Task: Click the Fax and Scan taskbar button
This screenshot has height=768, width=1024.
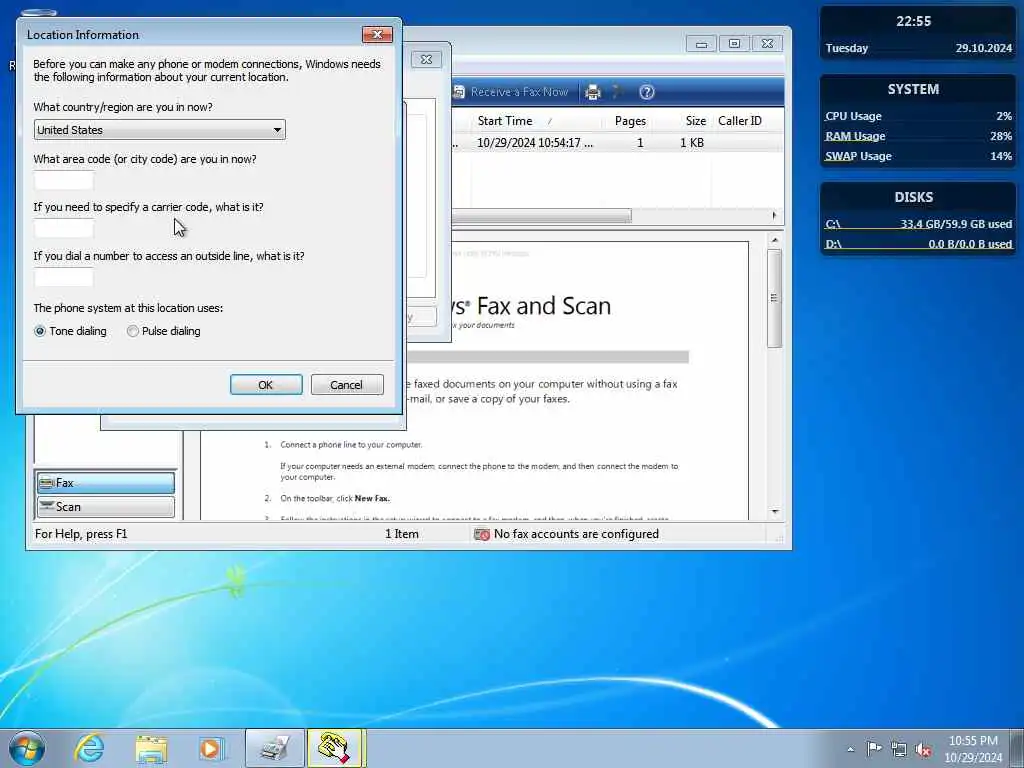Action: (274, 748)
